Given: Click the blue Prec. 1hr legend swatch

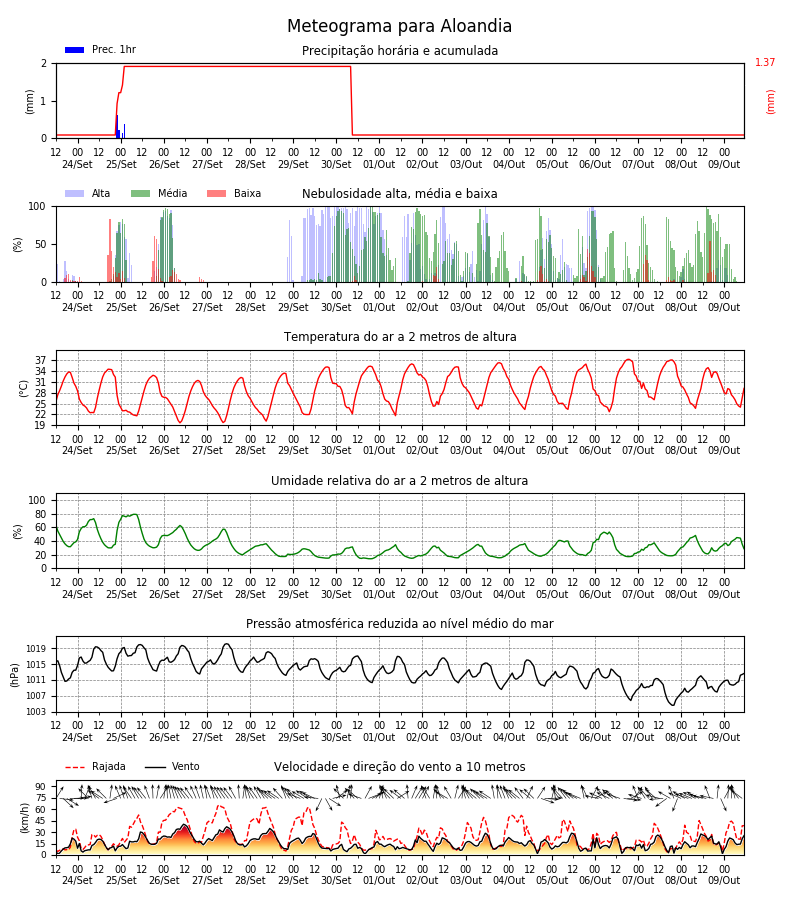Looking at the screenshot, I should (75, 50).
